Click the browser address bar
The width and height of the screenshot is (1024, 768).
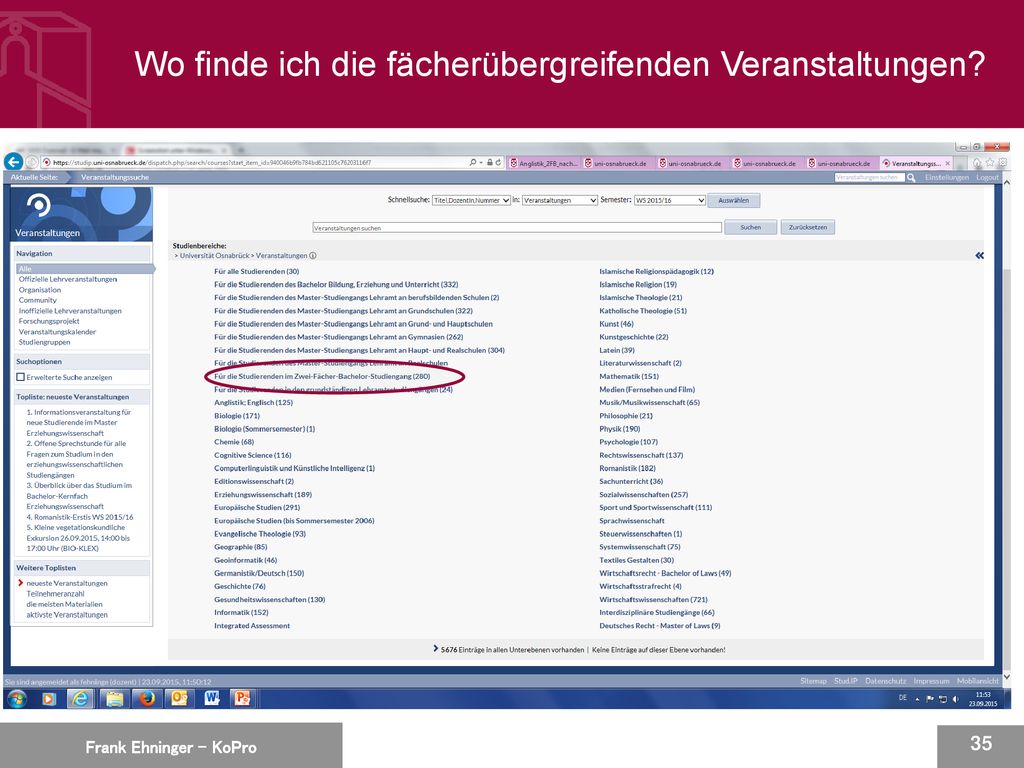255,163
